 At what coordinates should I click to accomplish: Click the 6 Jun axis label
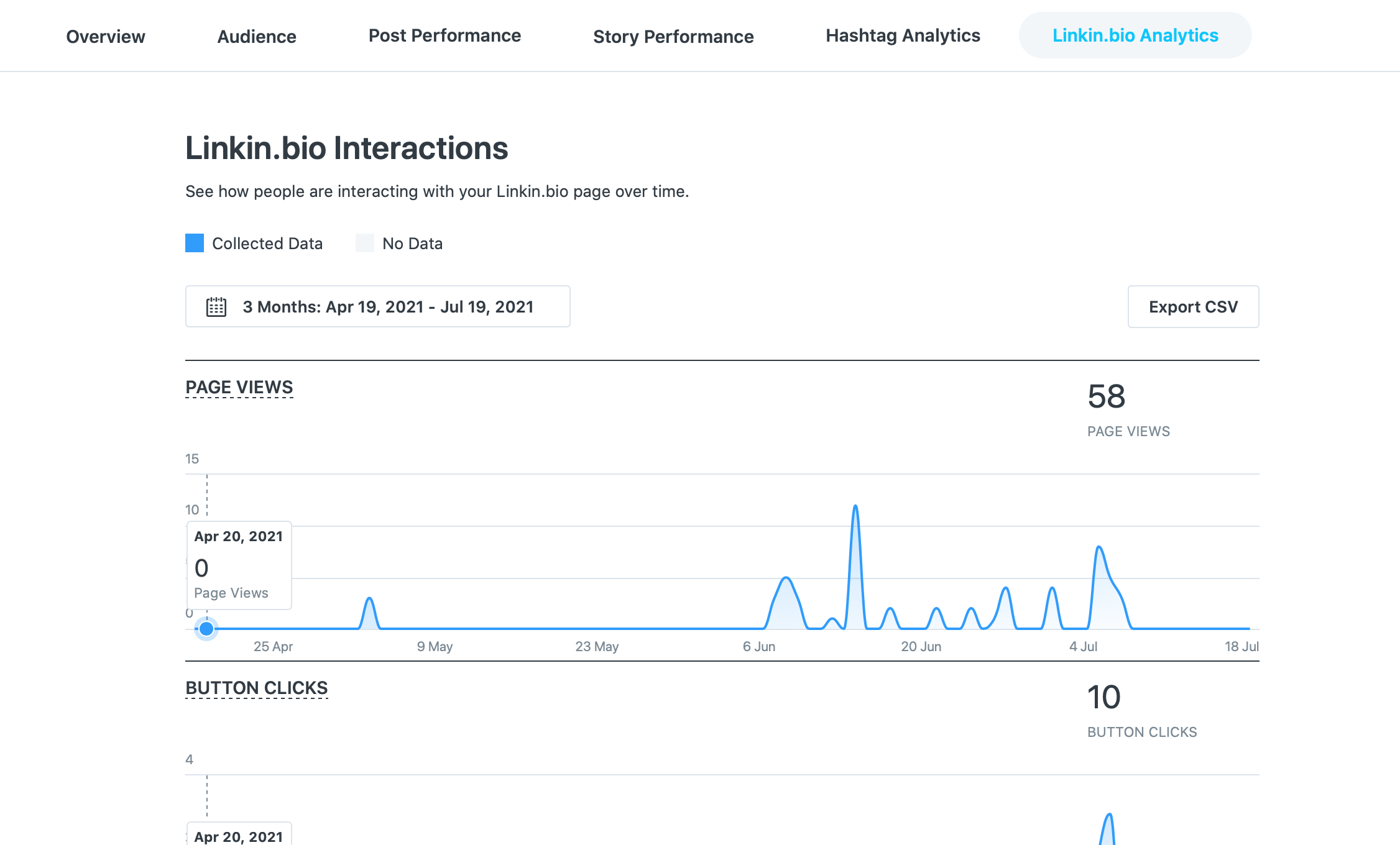click(x=759, y=646)
